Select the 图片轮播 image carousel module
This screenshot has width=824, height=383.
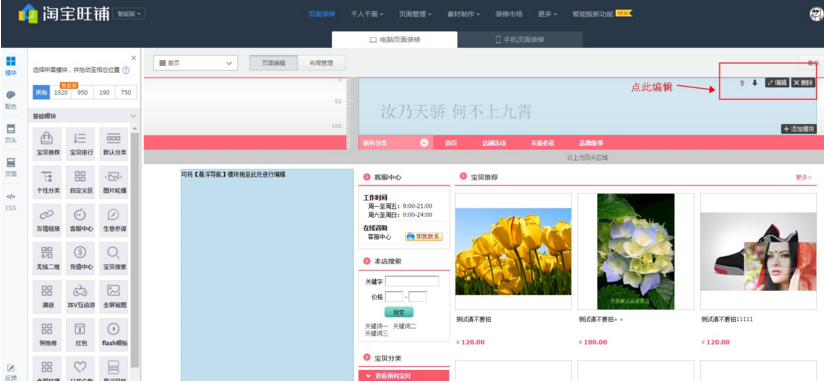tap(114, 182)
